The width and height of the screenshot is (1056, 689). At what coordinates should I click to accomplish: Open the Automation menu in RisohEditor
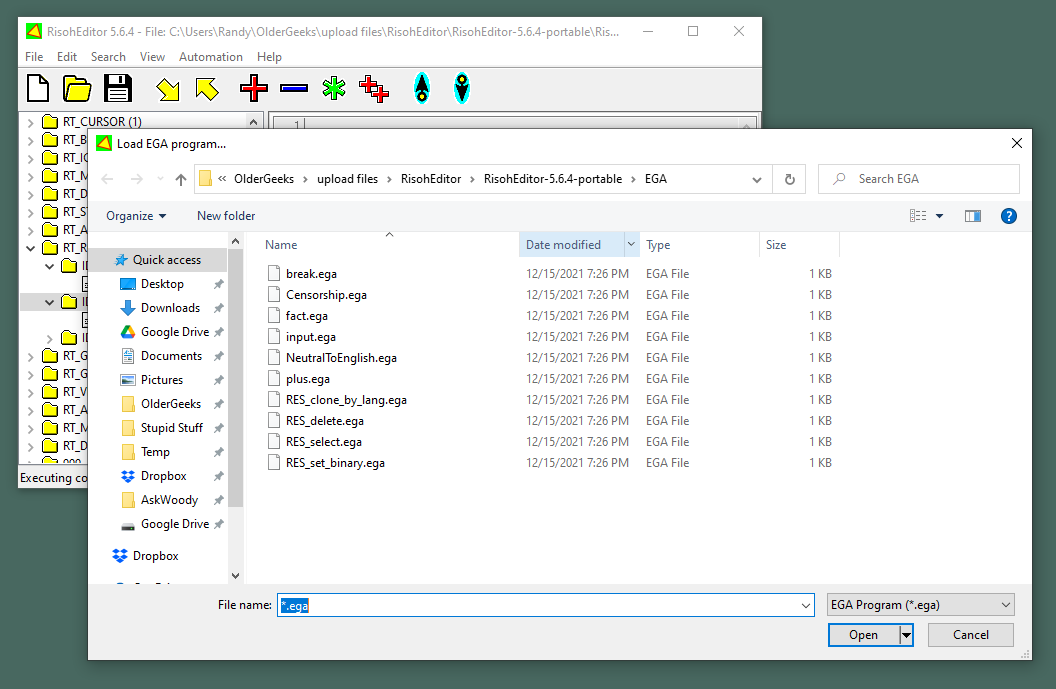point(211,57)
